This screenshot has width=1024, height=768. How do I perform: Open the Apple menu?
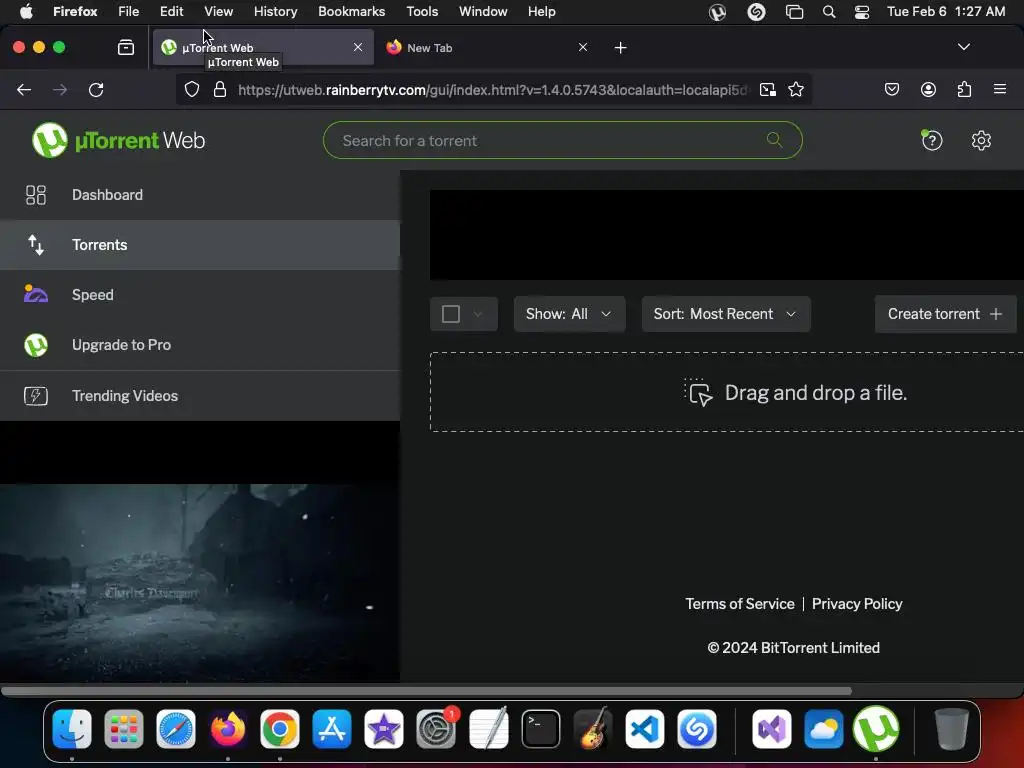[x=25, y=12]
